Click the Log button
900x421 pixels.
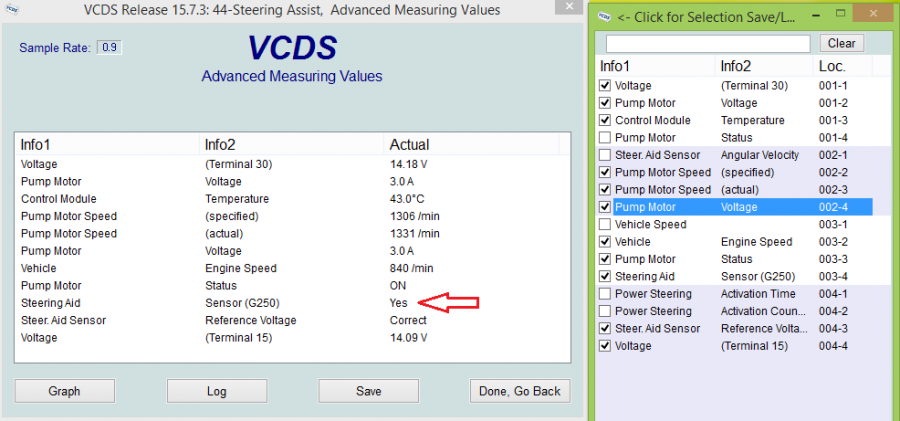(217, 391)
